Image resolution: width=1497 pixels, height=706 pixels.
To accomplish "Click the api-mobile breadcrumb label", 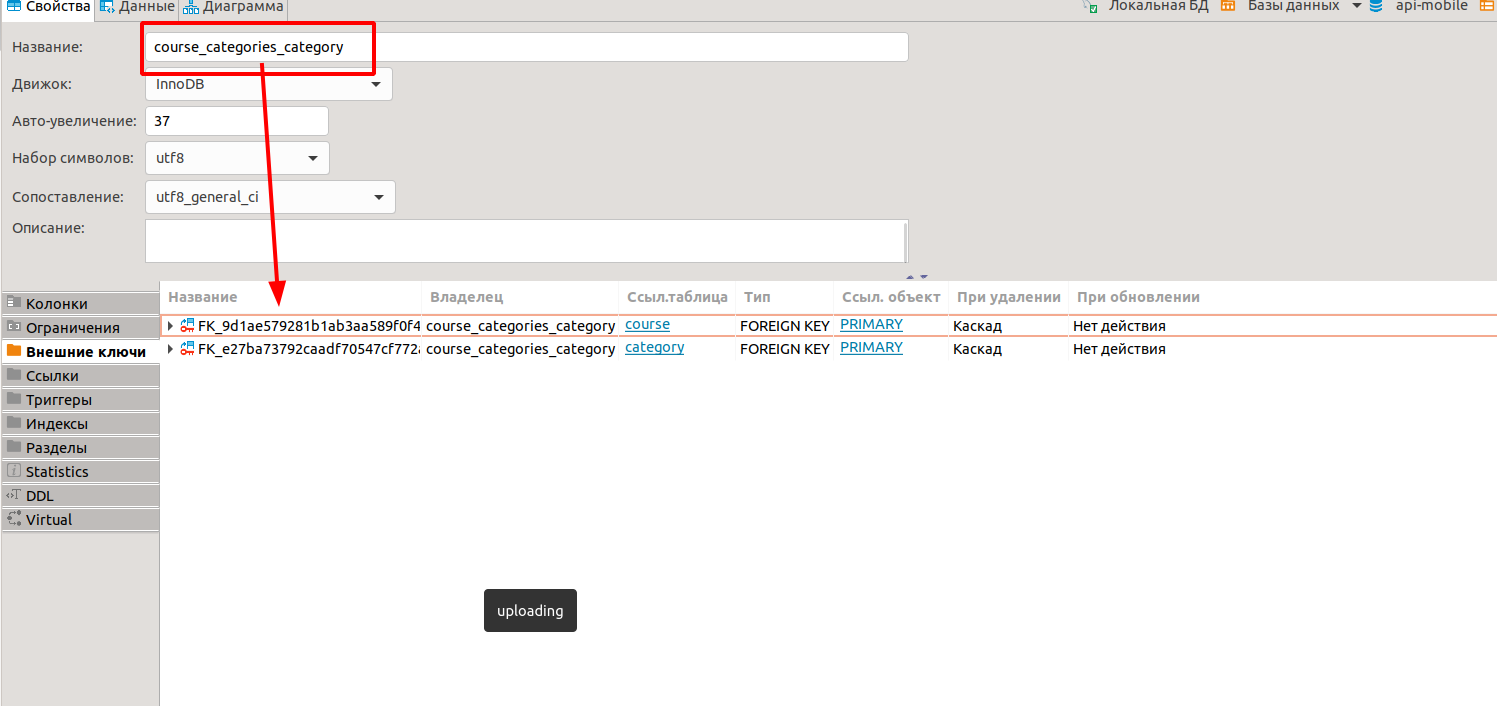I will click(1431, 6).
